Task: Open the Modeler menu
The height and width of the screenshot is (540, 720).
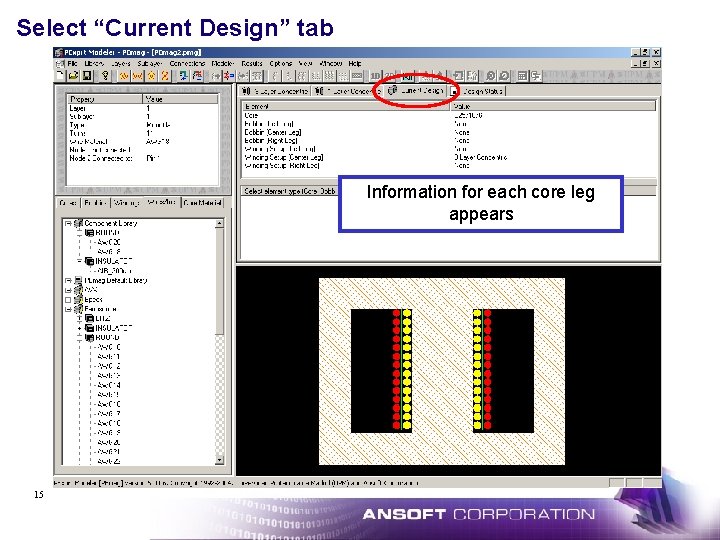Action: (223, 63)
